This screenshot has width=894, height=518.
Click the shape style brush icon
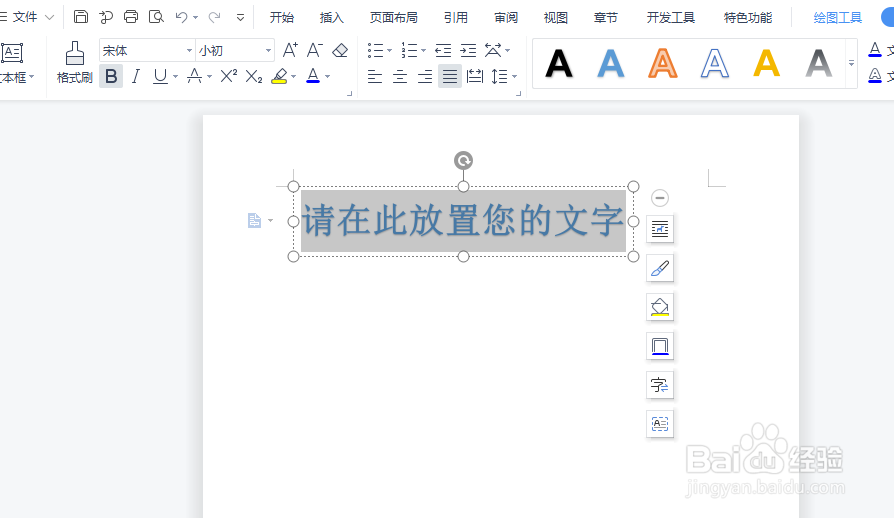pos(660,268)
